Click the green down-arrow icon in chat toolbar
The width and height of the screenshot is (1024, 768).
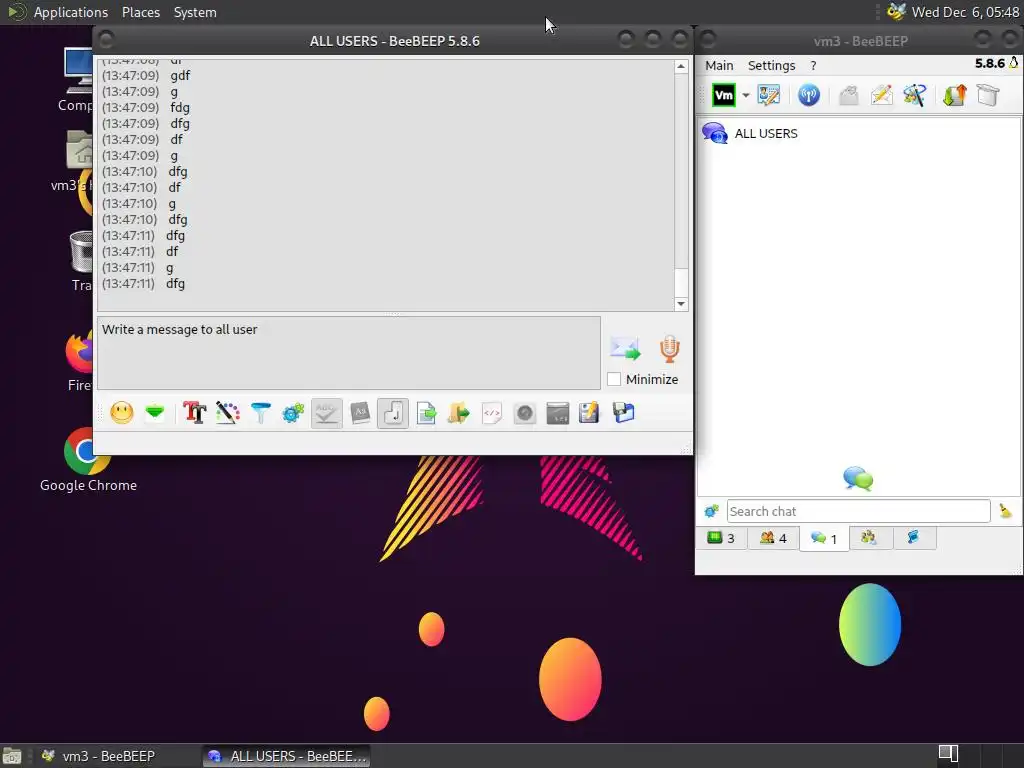(155, 413)
